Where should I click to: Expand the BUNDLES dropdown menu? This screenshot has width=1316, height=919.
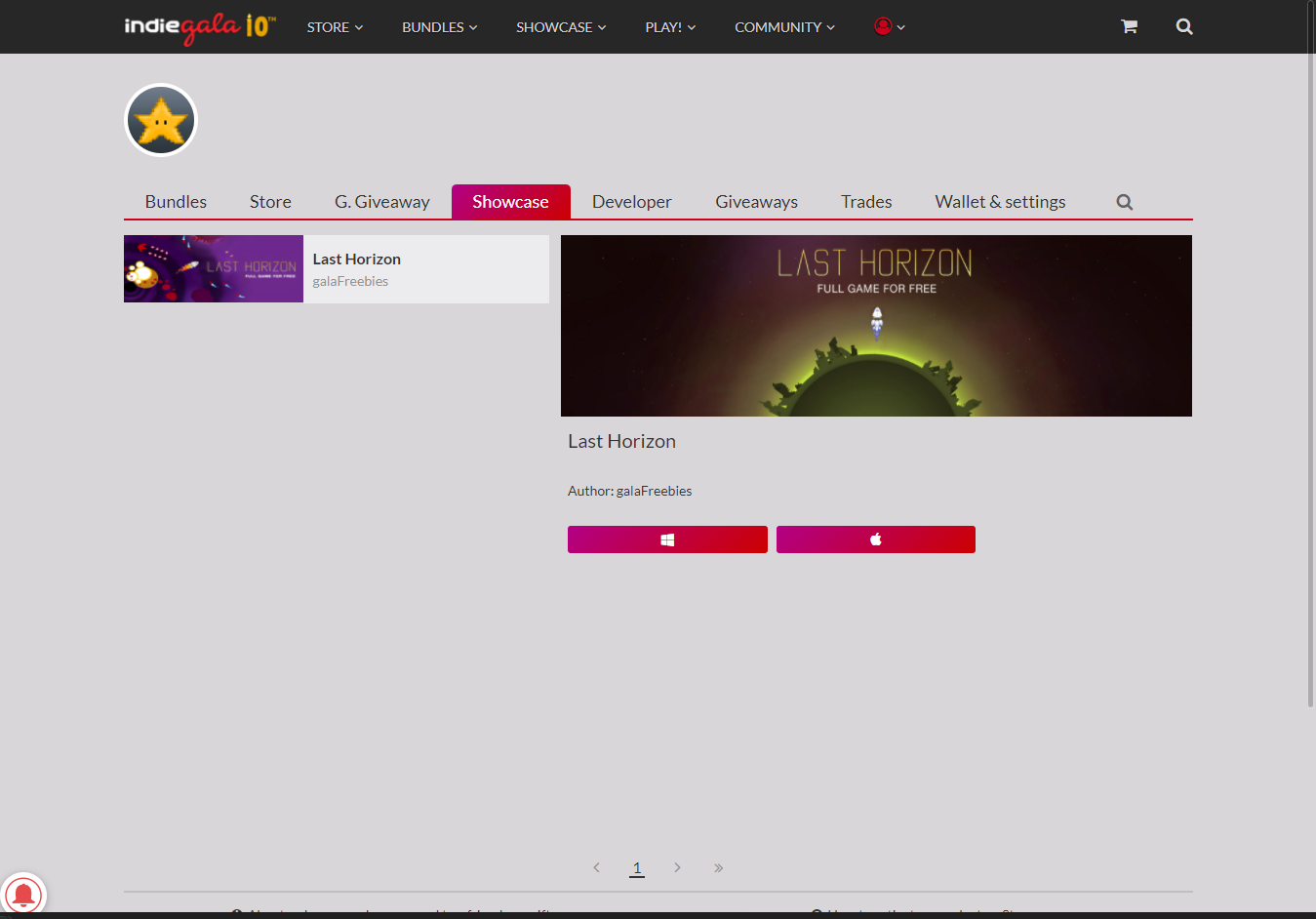click(x=439, y=27)
